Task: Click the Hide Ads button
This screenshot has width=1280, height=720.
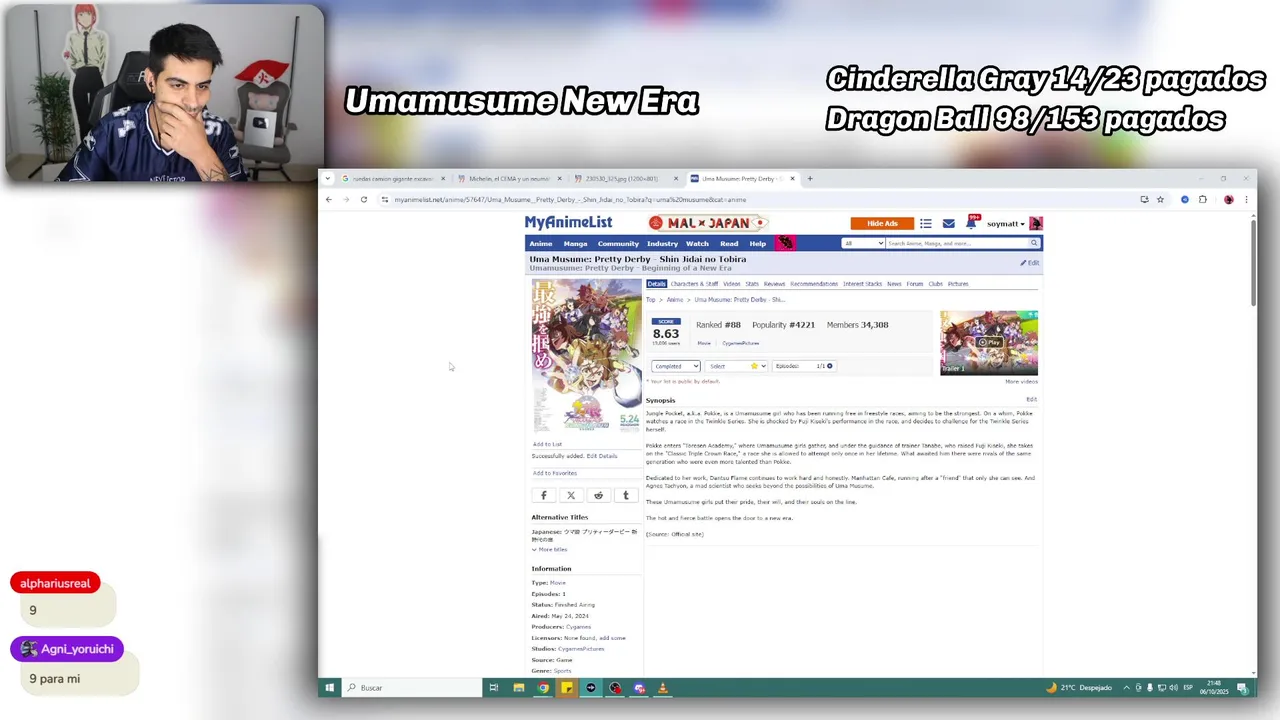Action: 882,223
